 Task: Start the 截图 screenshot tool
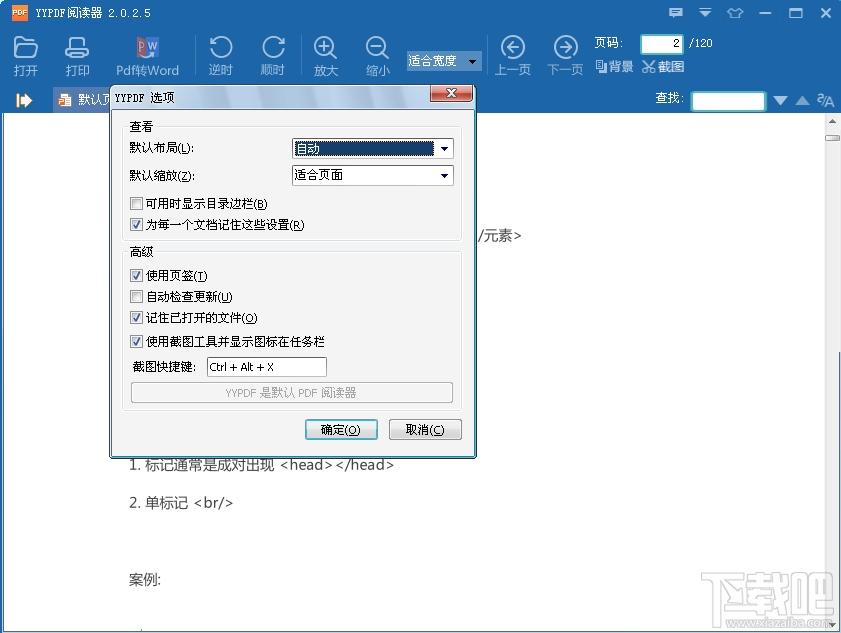663,67
